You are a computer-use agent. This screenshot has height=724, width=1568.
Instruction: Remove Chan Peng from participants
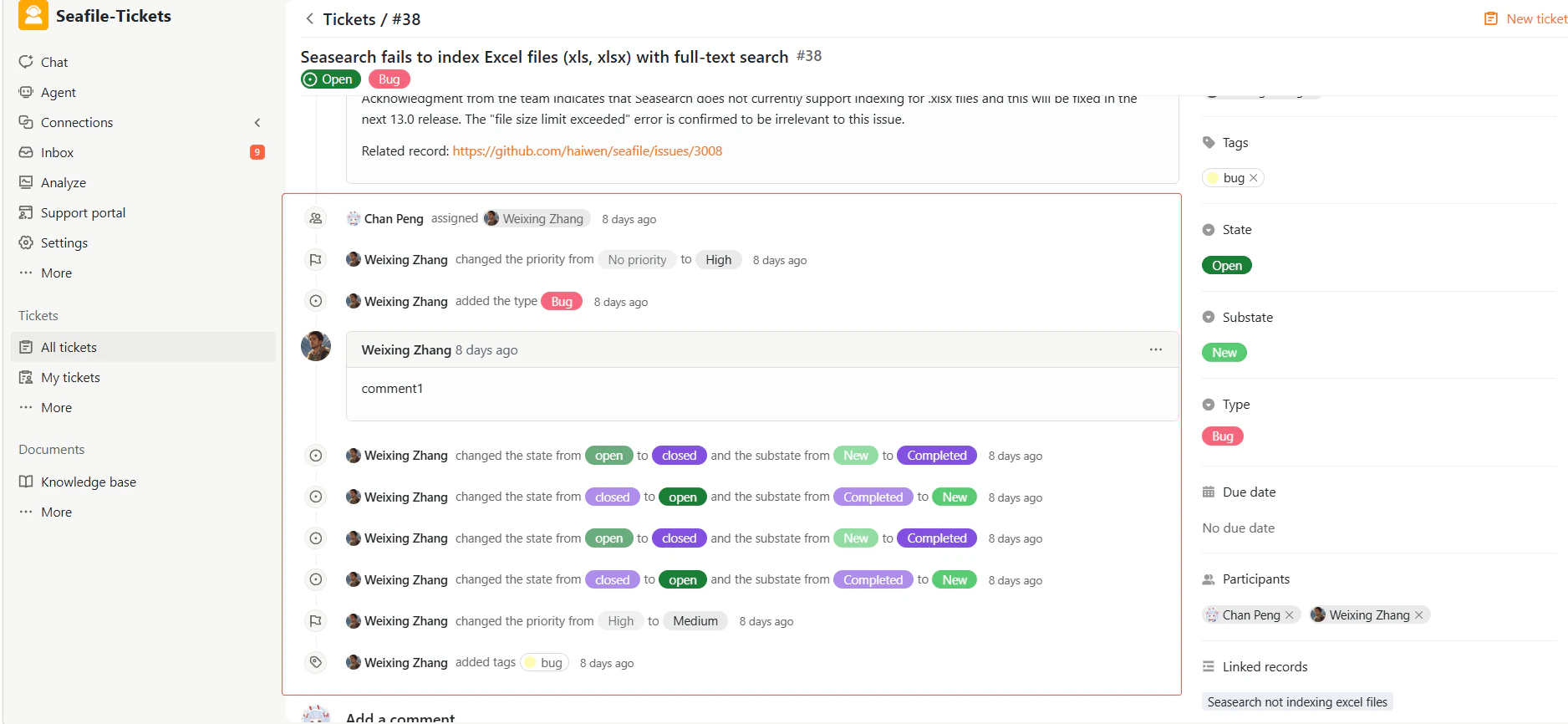point(1290,615)
